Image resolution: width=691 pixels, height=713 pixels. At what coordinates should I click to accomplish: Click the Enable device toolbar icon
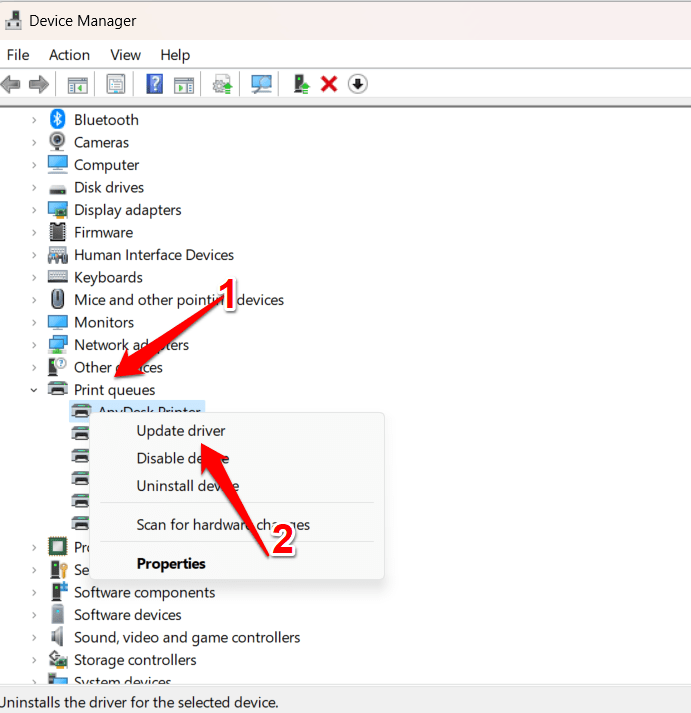point(301,84)
